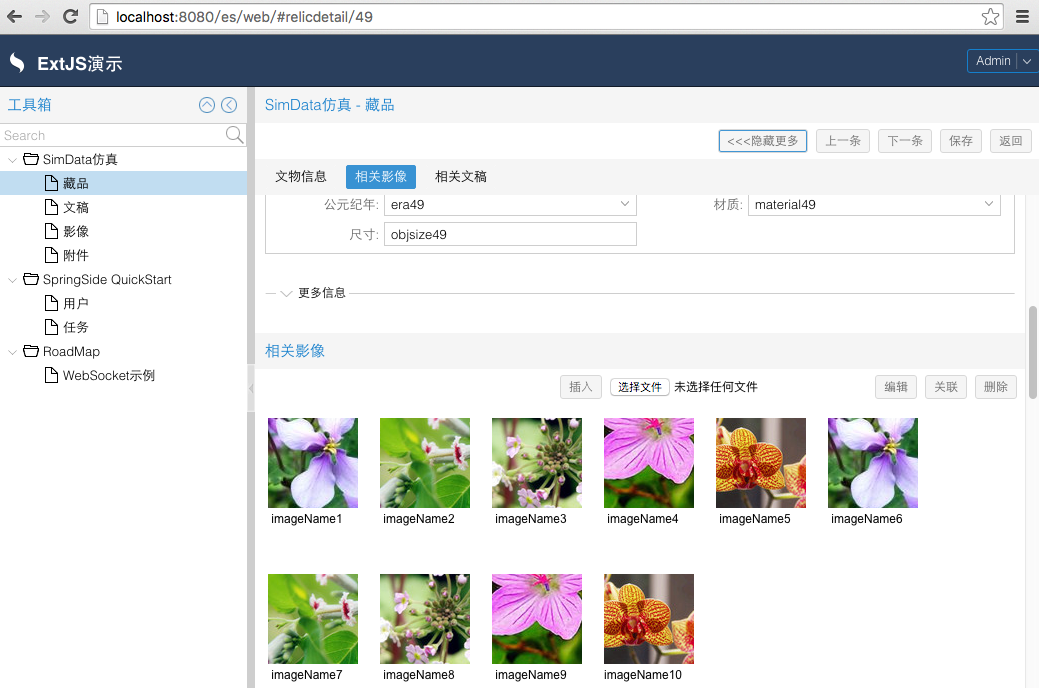The image size is (1039, 688).
Task: Click the Admin user button
Action: 993,61
